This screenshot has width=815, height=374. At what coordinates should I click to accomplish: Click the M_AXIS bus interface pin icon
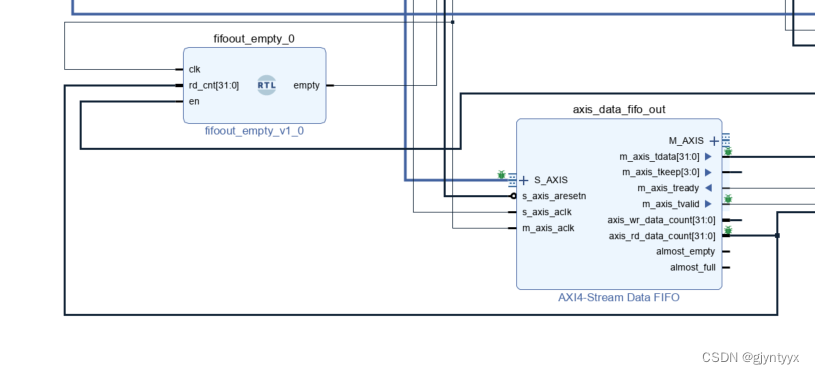(726, 139)
